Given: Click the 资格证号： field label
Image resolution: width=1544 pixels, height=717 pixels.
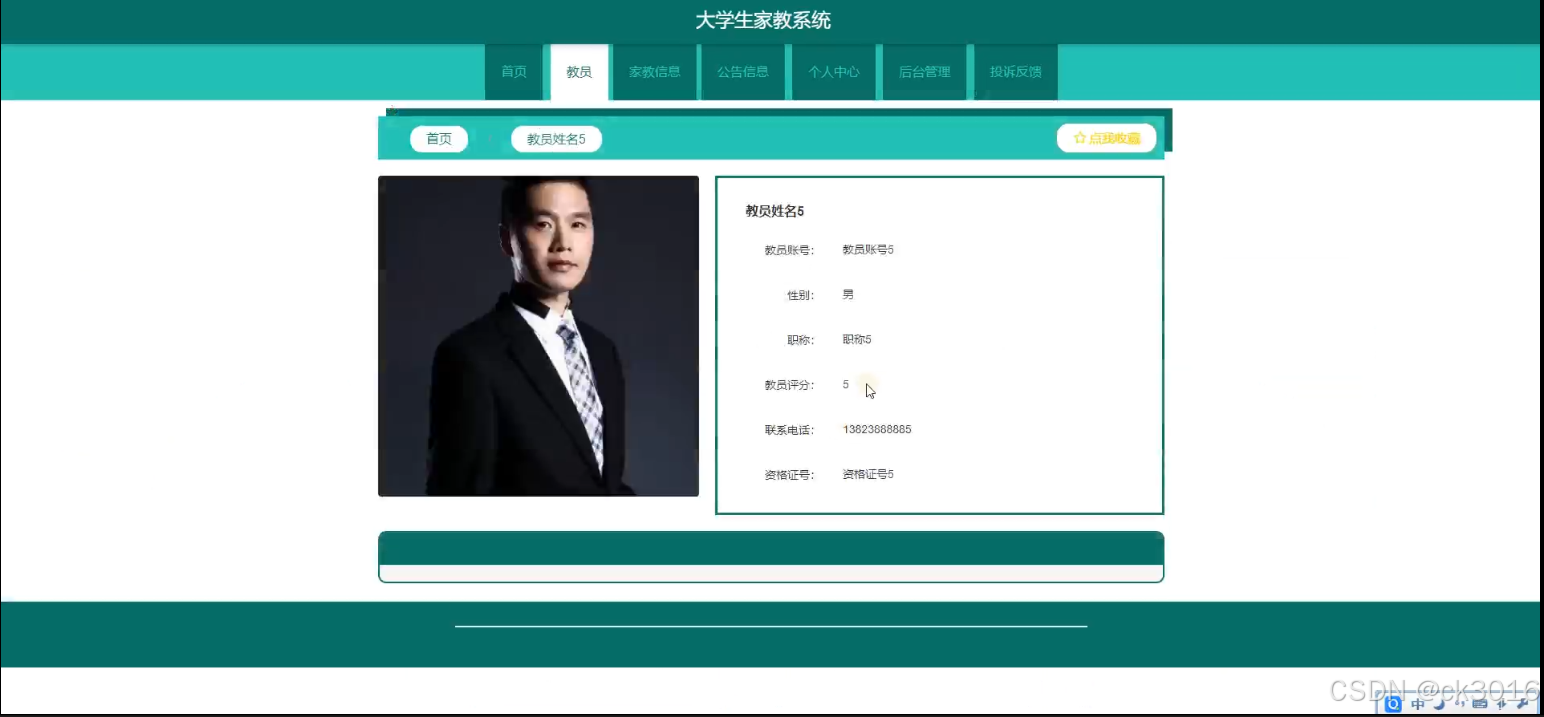Looking at the screenshot, I should point(789,475).
